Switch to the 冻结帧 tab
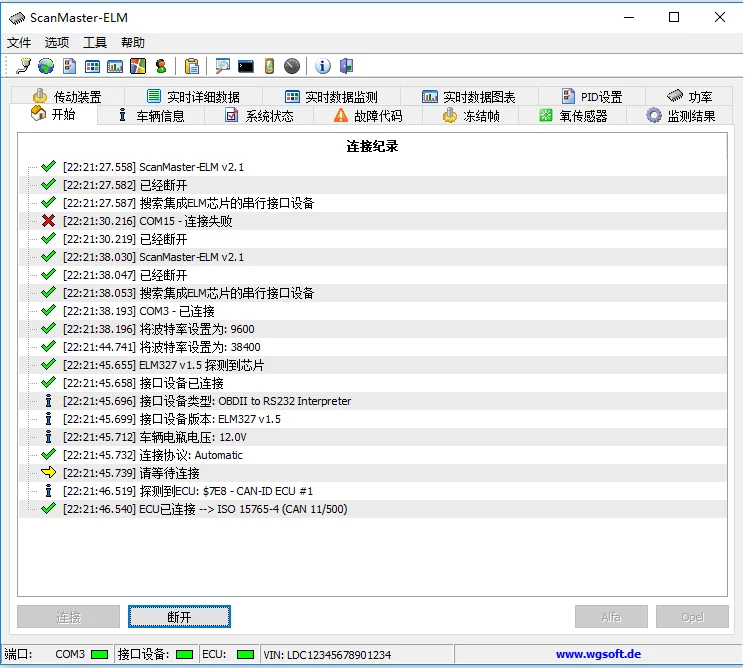This screenshot has height=668, width=752. [470, 116]
